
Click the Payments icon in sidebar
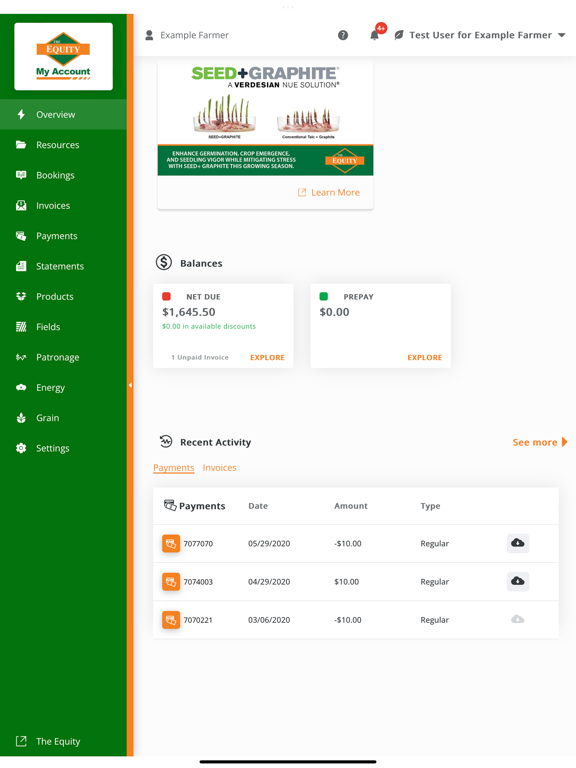pos(21,236)
